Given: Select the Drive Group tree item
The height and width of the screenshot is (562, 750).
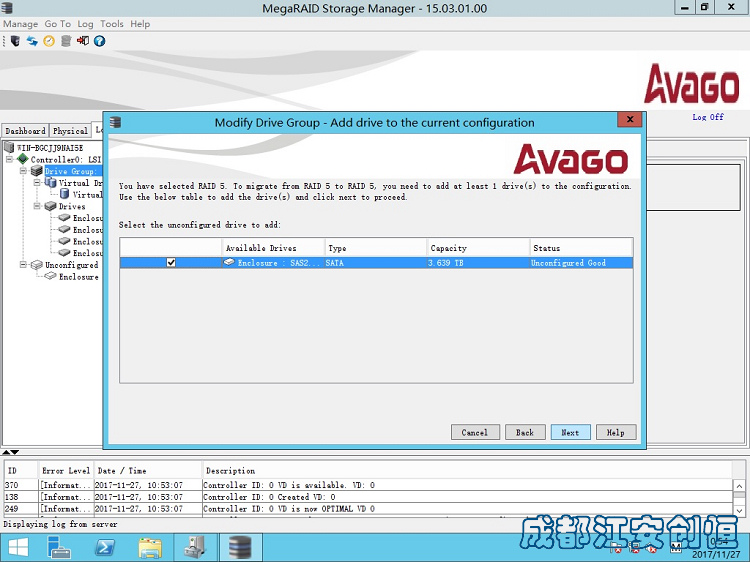Looking at the screenshot, I should pyautogui.click(x=72, y=171).
